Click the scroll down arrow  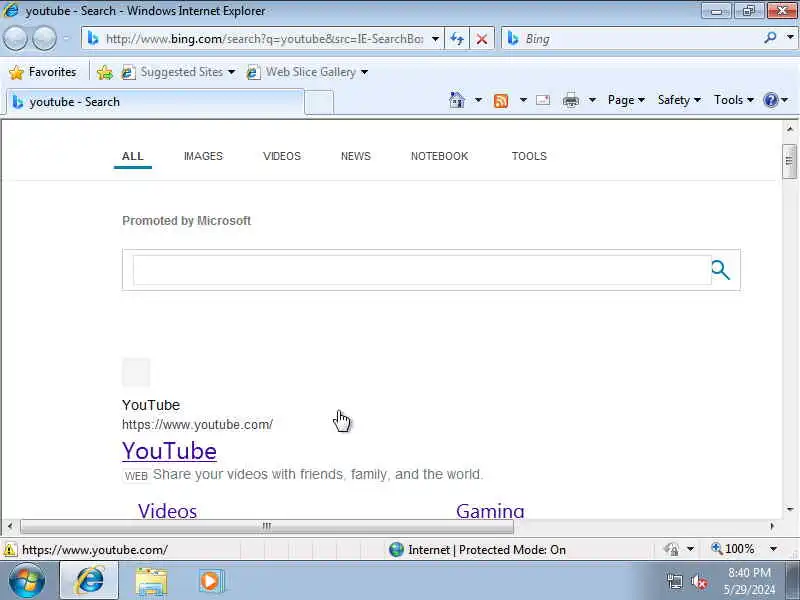pos(790,509)
